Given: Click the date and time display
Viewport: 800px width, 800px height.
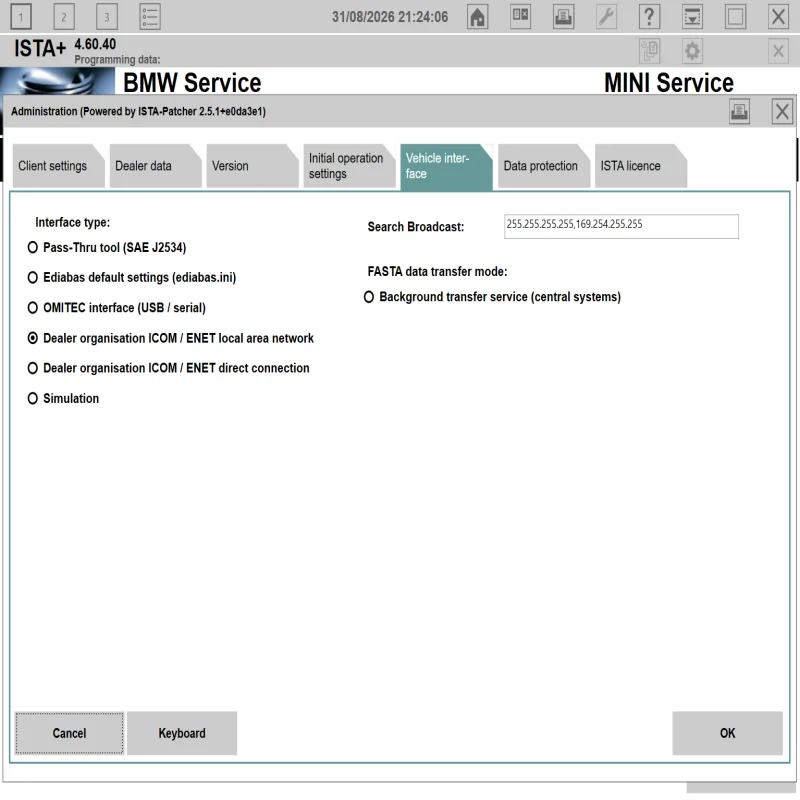Looking at the screenshot, I should pyautogui.click(x=390, y=17).
